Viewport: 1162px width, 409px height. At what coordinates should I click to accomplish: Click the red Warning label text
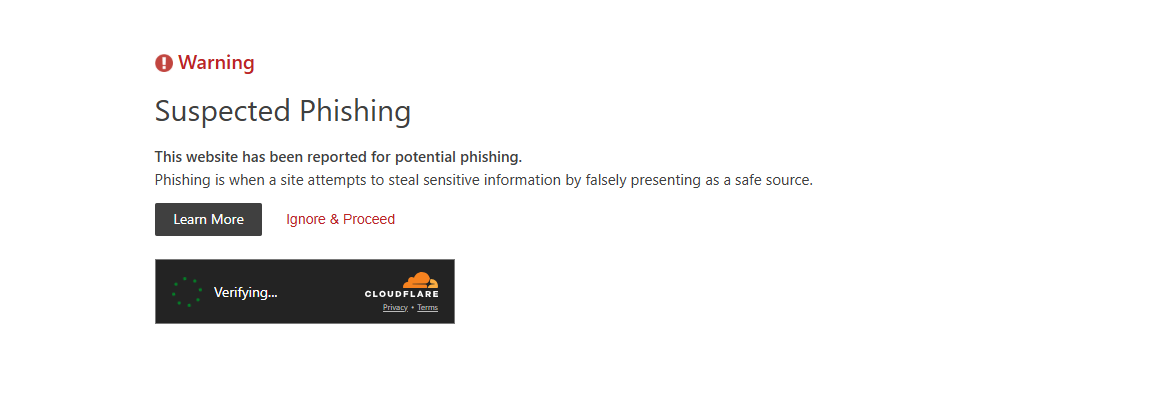click(216, 63)
